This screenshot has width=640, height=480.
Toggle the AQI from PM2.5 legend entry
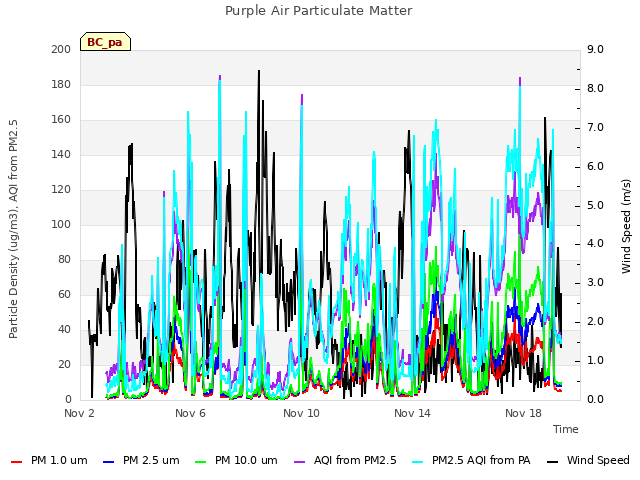345,460
